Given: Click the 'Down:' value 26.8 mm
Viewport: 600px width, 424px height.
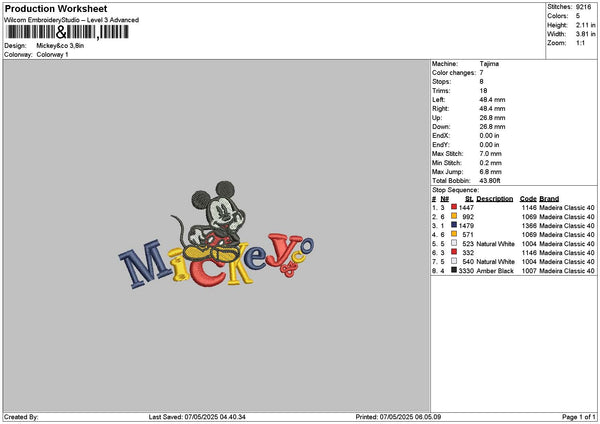Looking at the screenshot, I should pos(492,127).
